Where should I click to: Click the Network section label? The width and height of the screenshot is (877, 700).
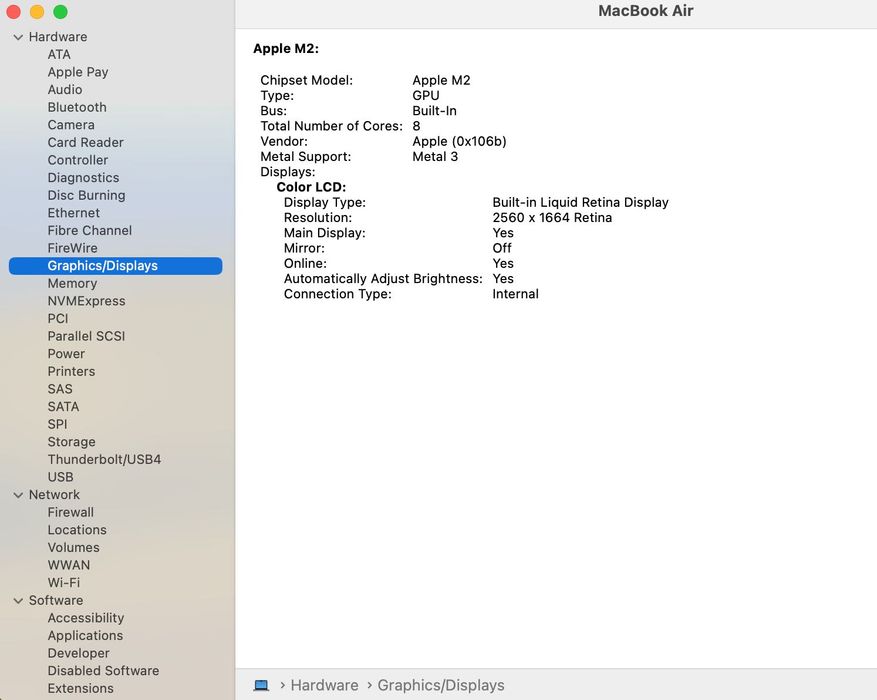point(54,495)
